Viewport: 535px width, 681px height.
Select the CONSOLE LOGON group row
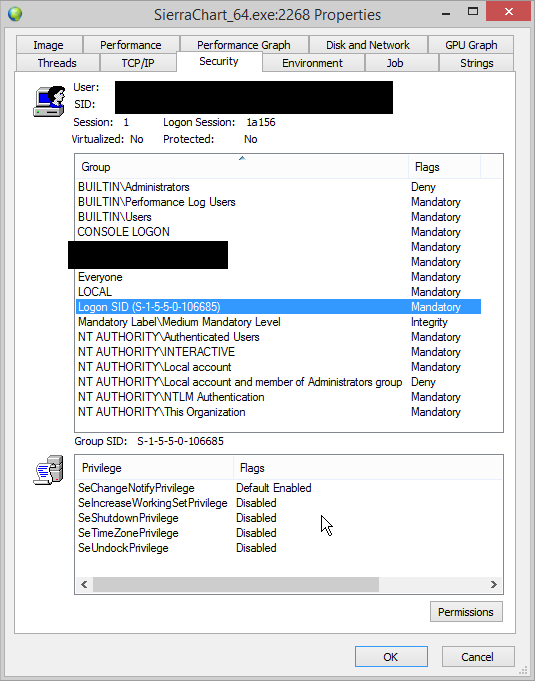(278, 232)
